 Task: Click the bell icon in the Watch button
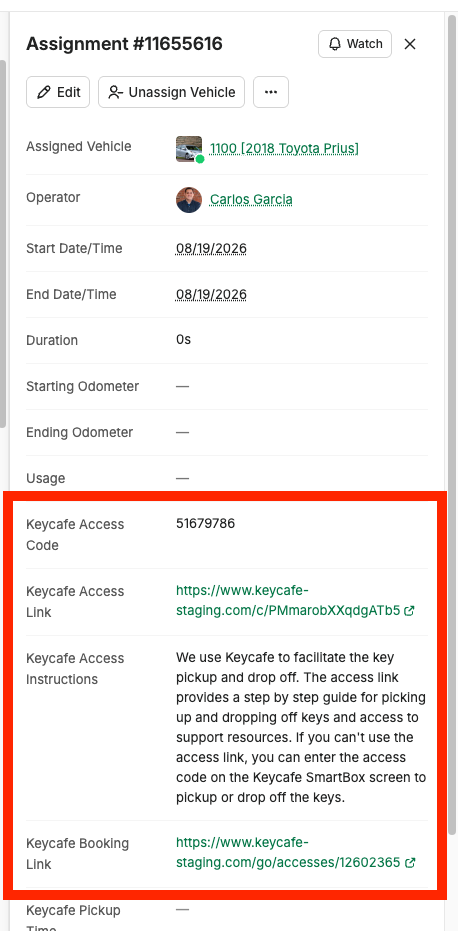(336, 44)
